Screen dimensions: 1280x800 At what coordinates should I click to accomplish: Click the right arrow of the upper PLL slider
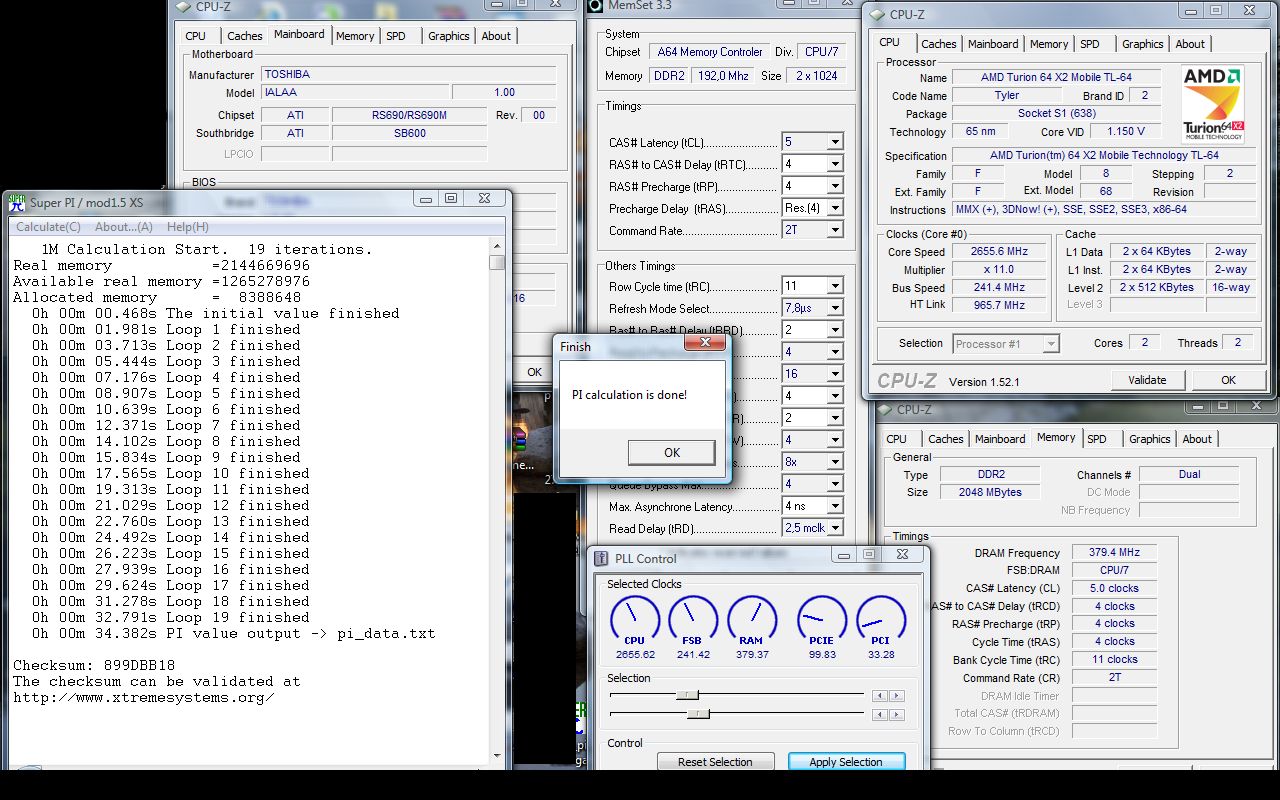tap(896, 696)
